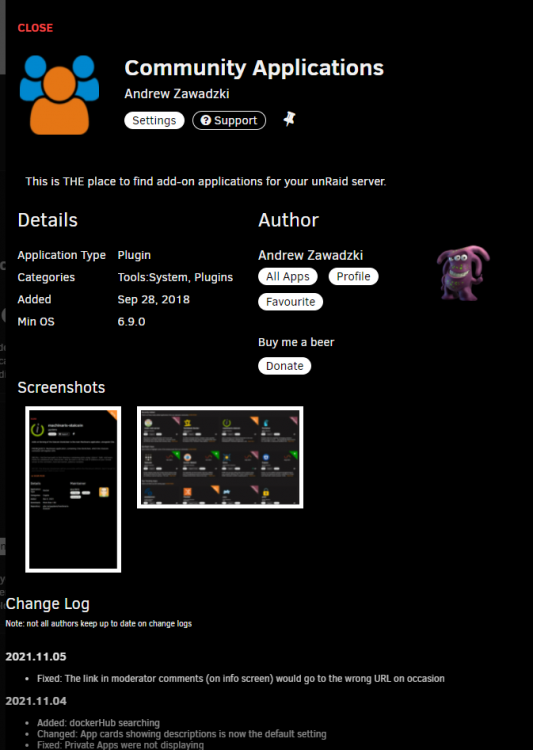Viewport: 533px width, 750px height.
Task: Click the 'THE place to find add-on' description
Action: tap(206, 182)
